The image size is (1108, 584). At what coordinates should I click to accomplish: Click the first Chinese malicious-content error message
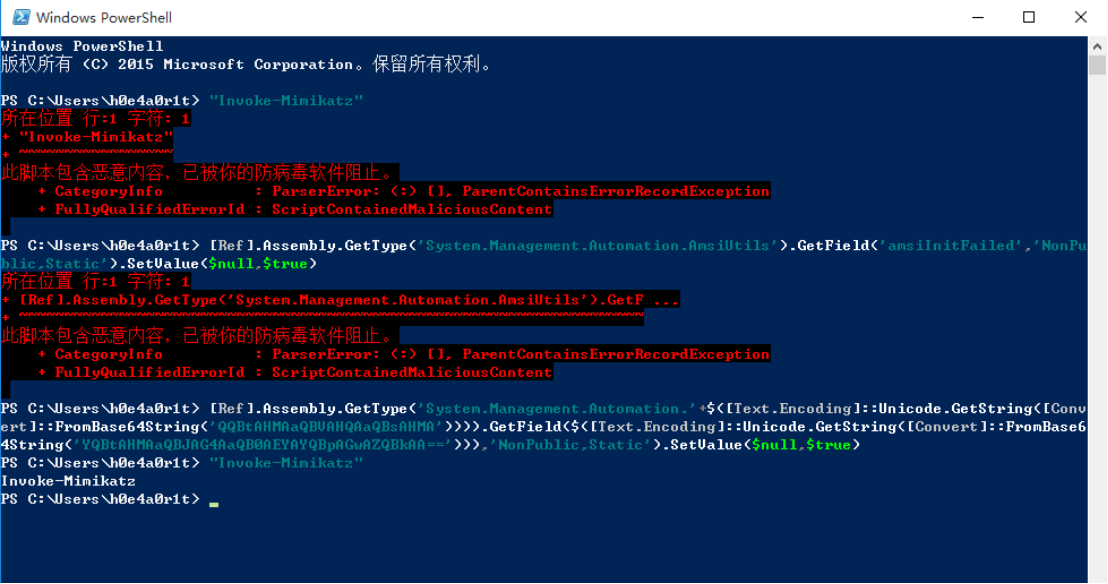coord(198,173)
